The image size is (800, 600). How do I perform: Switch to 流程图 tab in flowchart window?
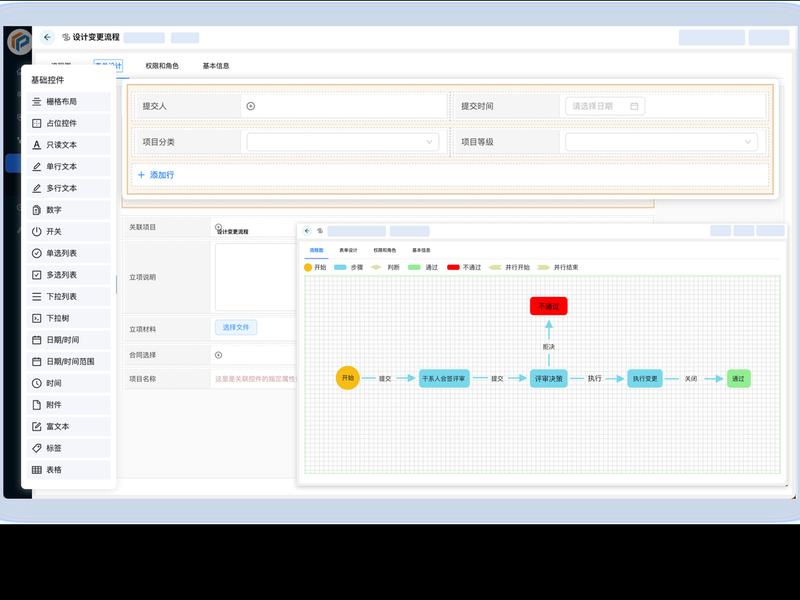(316, 251)
